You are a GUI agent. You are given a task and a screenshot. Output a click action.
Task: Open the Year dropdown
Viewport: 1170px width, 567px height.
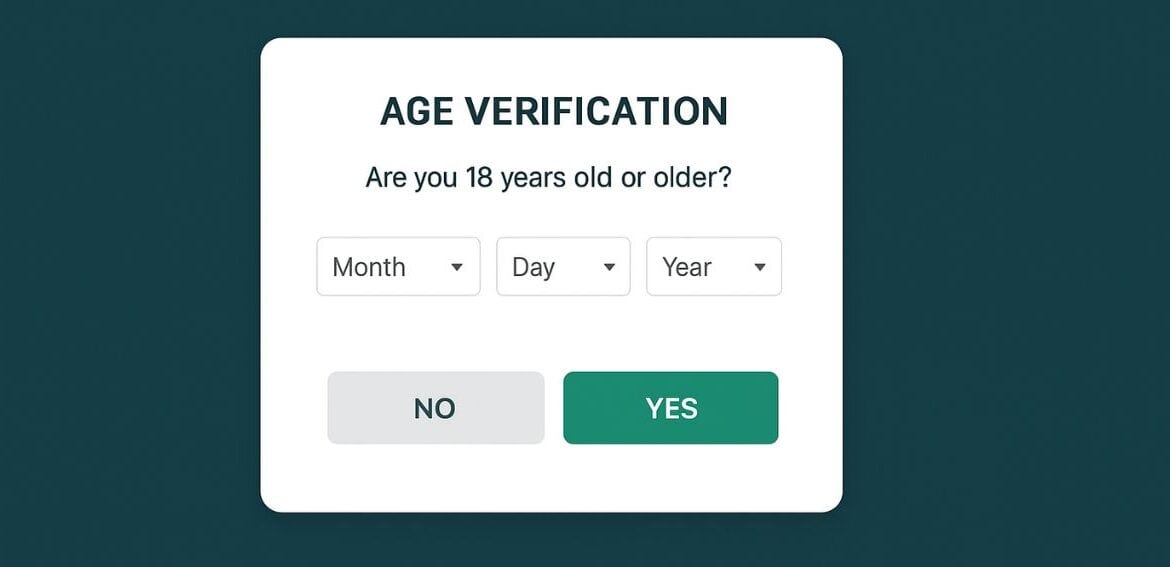[x=713, y=267]
